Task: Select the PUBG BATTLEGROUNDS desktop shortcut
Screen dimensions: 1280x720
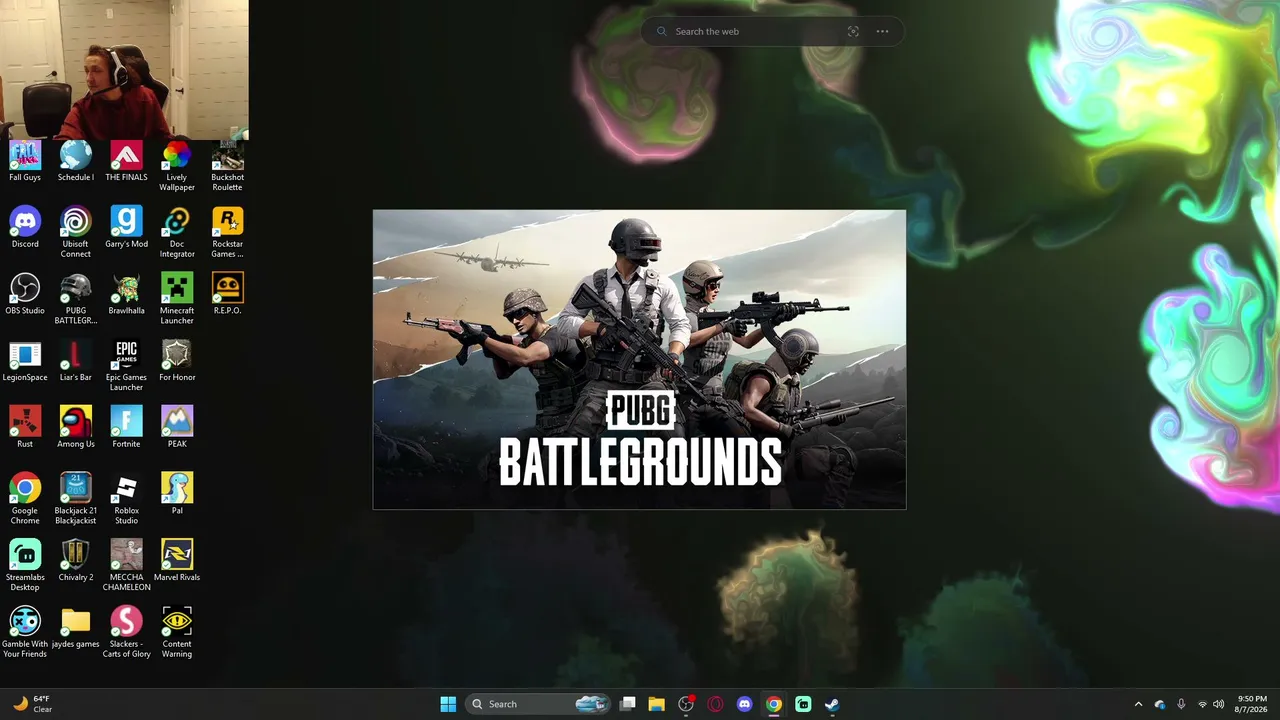Action: tap(76, 300)
